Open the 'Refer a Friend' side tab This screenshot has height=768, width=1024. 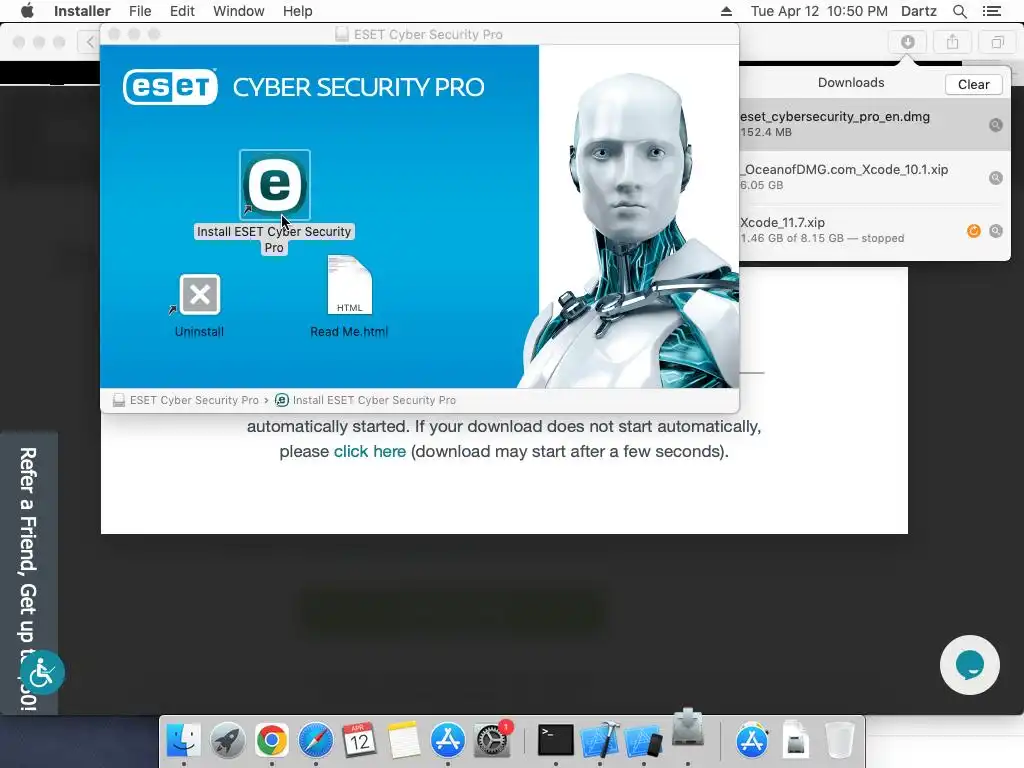28,573
